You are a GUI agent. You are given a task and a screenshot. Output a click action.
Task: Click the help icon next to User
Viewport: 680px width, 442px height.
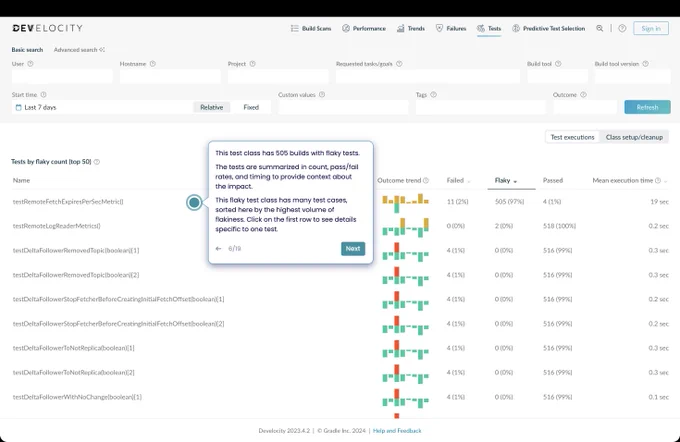click(x=30, y=64)
